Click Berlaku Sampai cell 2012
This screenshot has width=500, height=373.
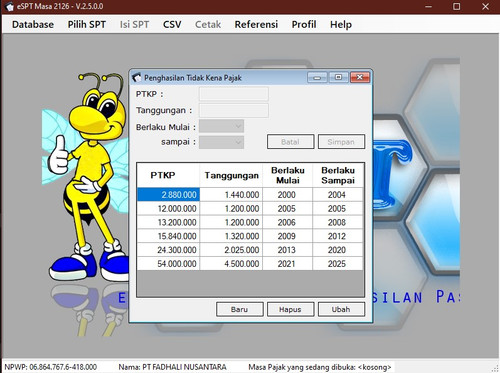click(338, 236)
